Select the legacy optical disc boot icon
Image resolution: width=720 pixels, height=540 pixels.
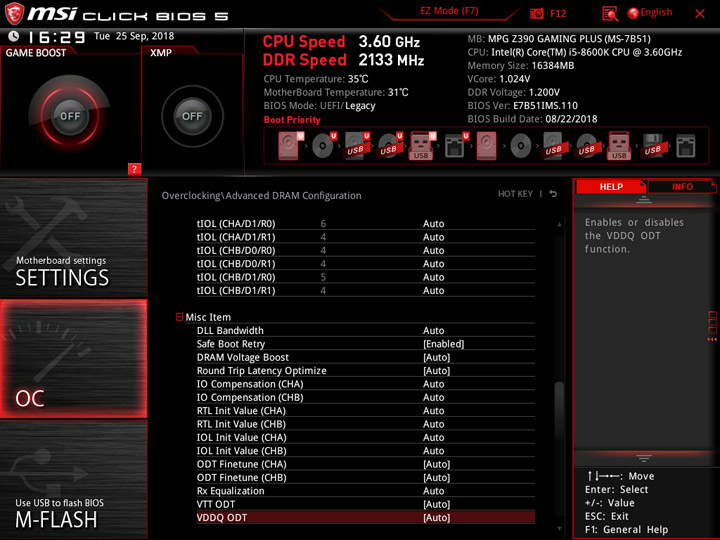click(x=521, y=146)
